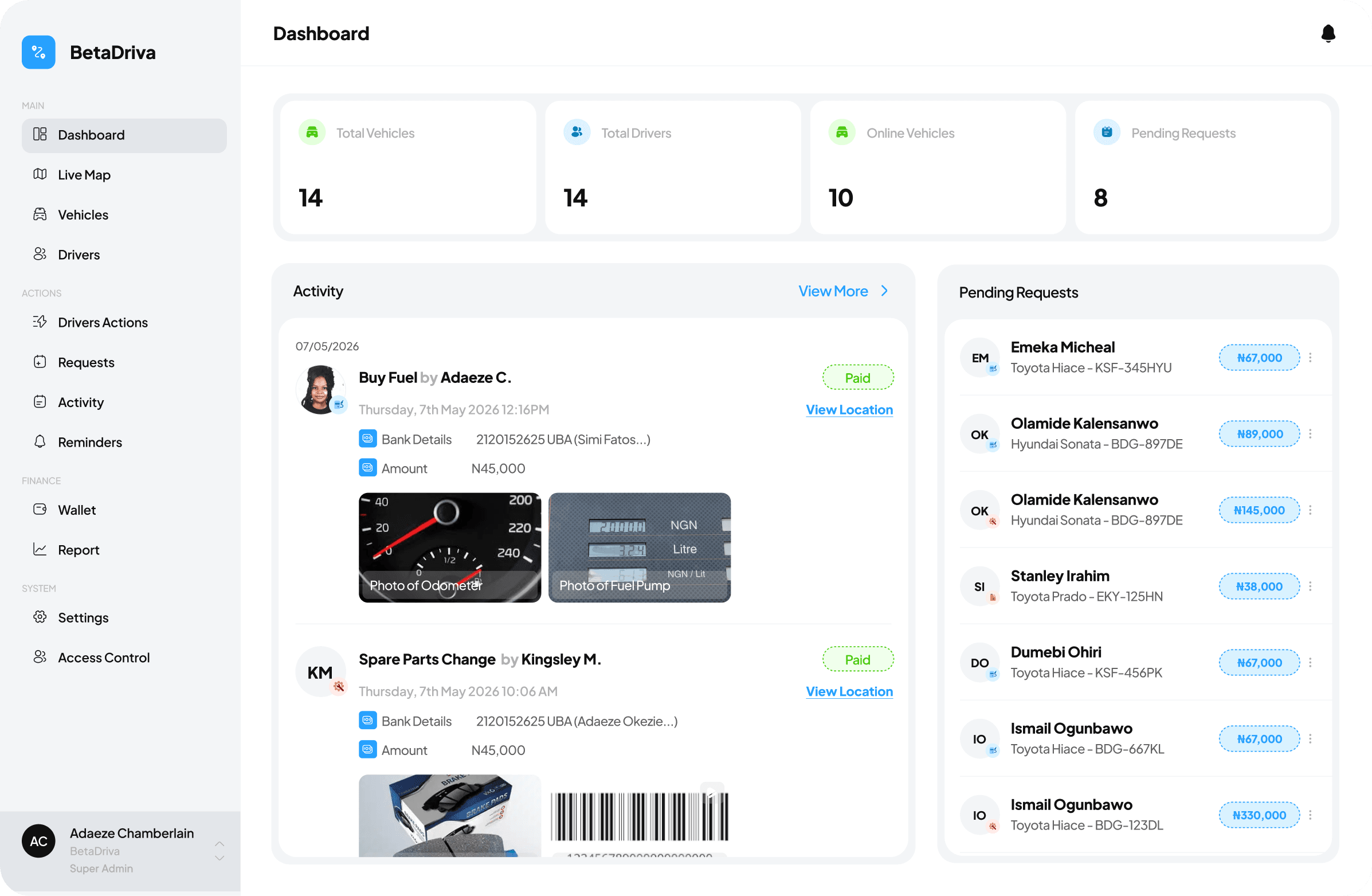Open the Dashboard menu item
This screenshot has height=896, width=1372.
point(124,135)
